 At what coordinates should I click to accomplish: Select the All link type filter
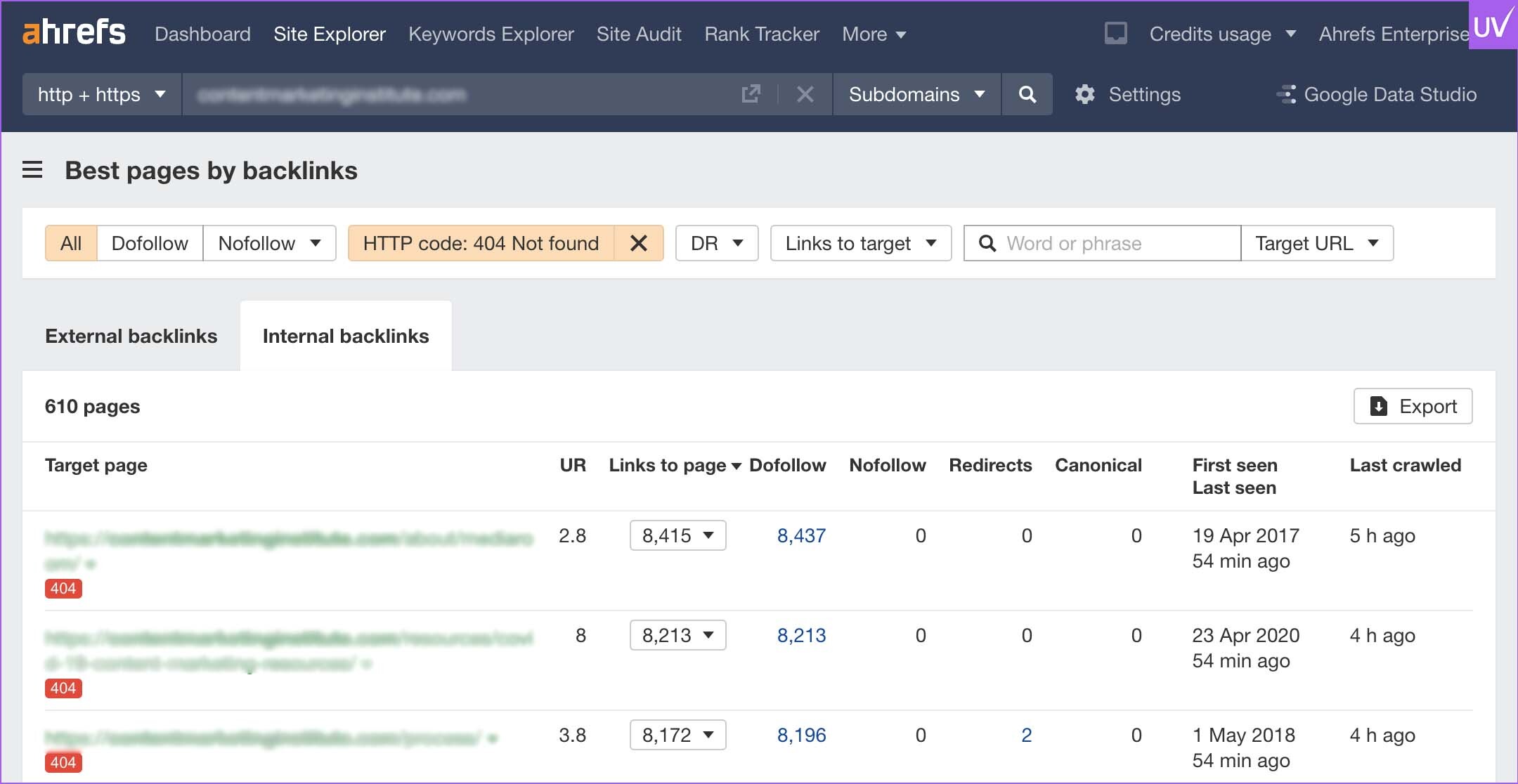71,243
